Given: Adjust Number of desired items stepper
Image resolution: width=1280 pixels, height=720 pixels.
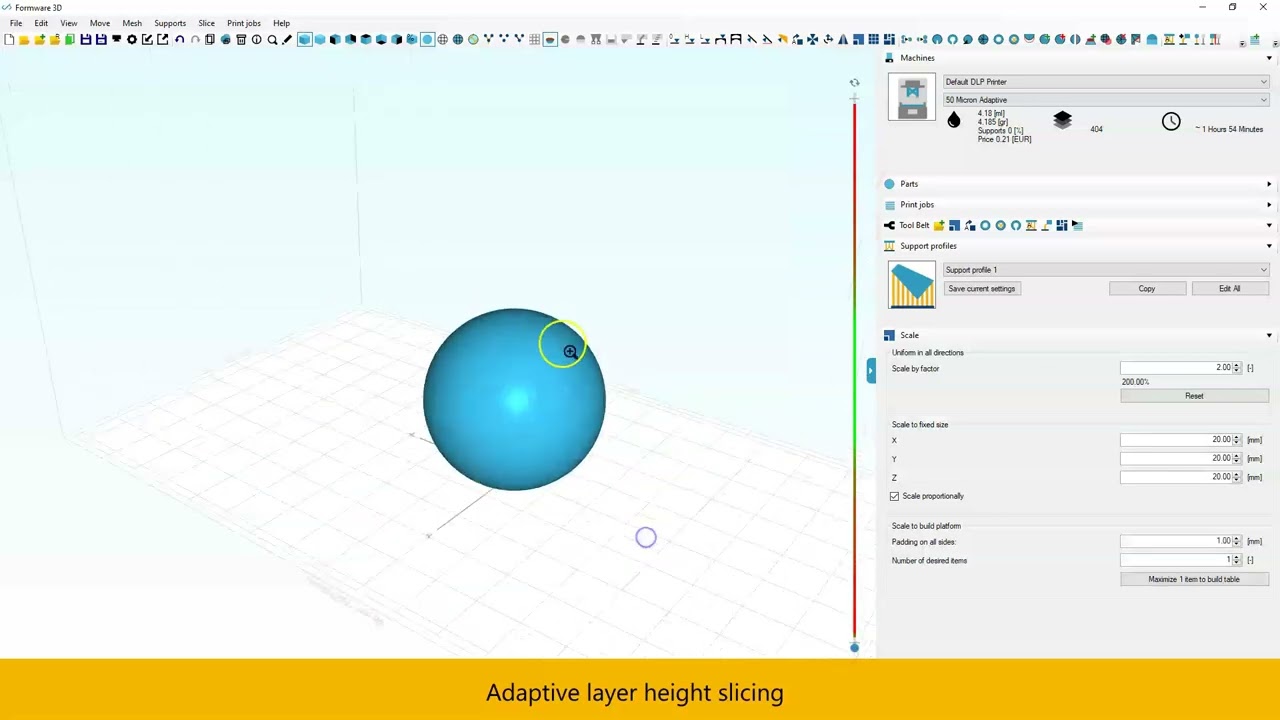Looking at the screenshot, I should tap(1237, 560).
